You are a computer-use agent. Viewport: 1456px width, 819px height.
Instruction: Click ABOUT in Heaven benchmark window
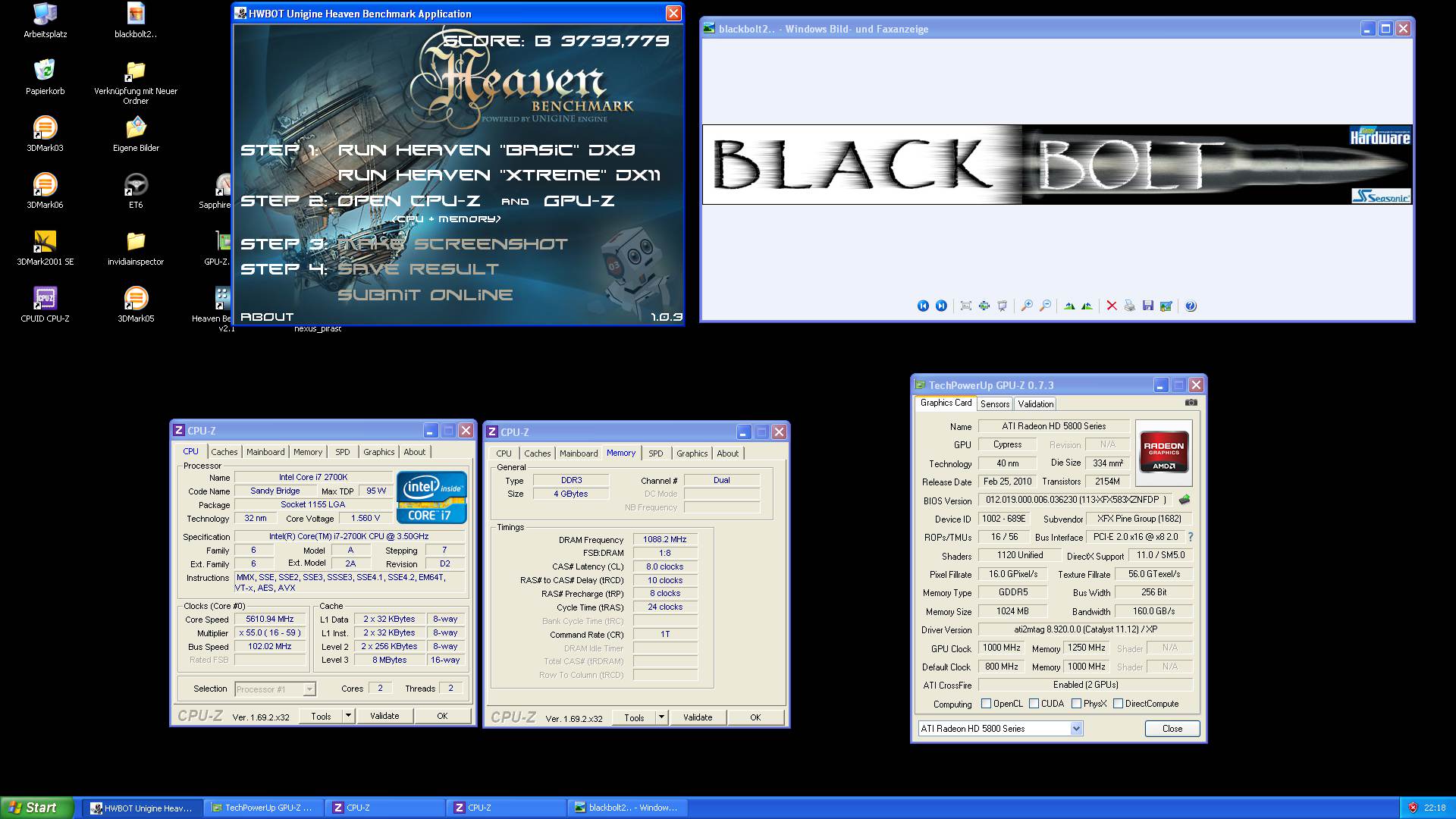click(x=266, y=317)
